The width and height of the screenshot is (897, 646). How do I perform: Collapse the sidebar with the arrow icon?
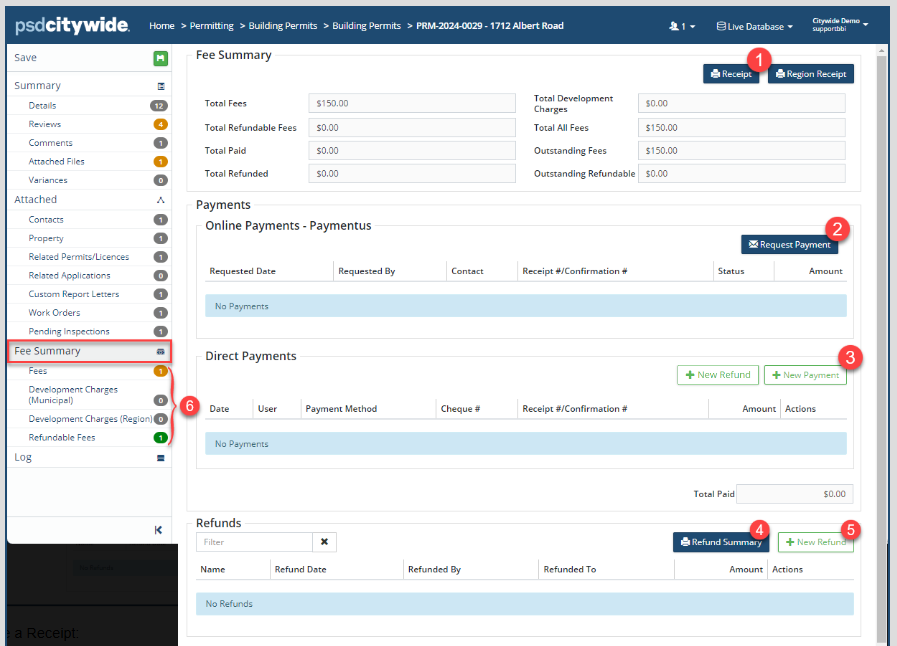pyautogui.click(x=158, y=530)
